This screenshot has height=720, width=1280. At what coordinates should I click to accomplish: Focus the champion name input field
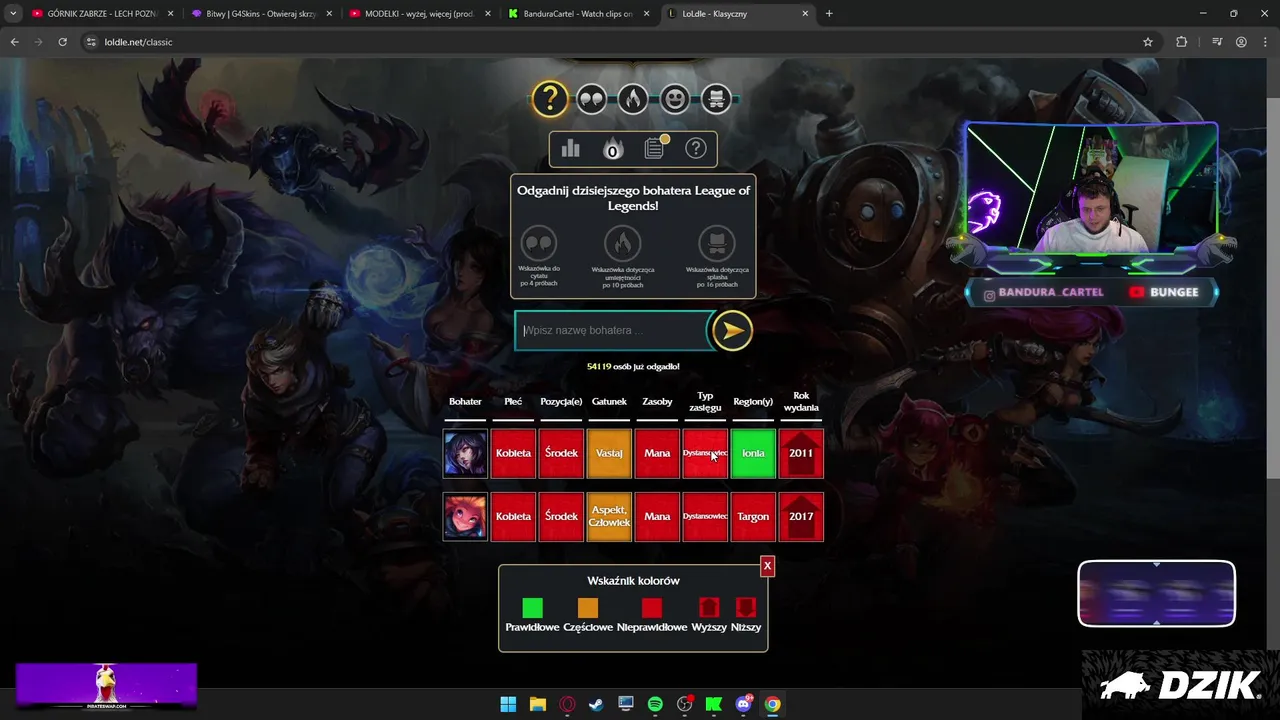tap(612, 331)
